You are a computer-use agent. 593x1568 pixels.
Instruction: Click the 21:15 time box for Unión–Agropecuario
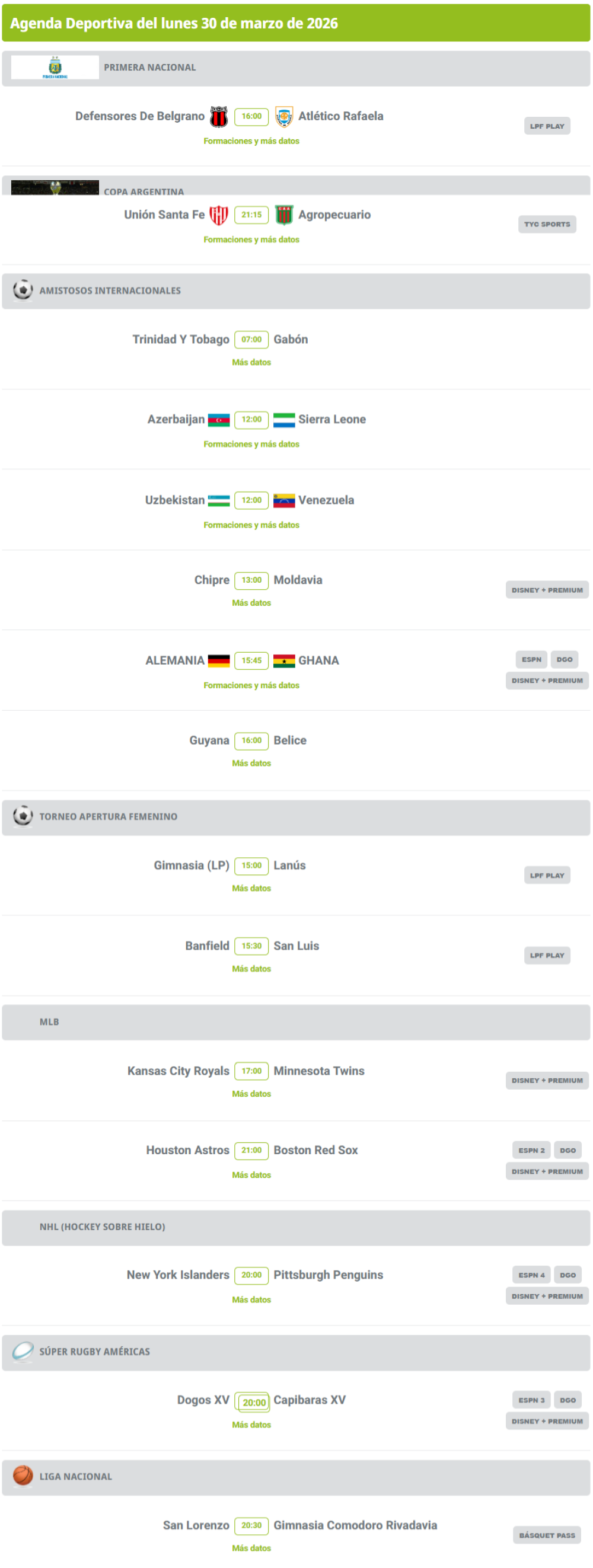[251, 215]
